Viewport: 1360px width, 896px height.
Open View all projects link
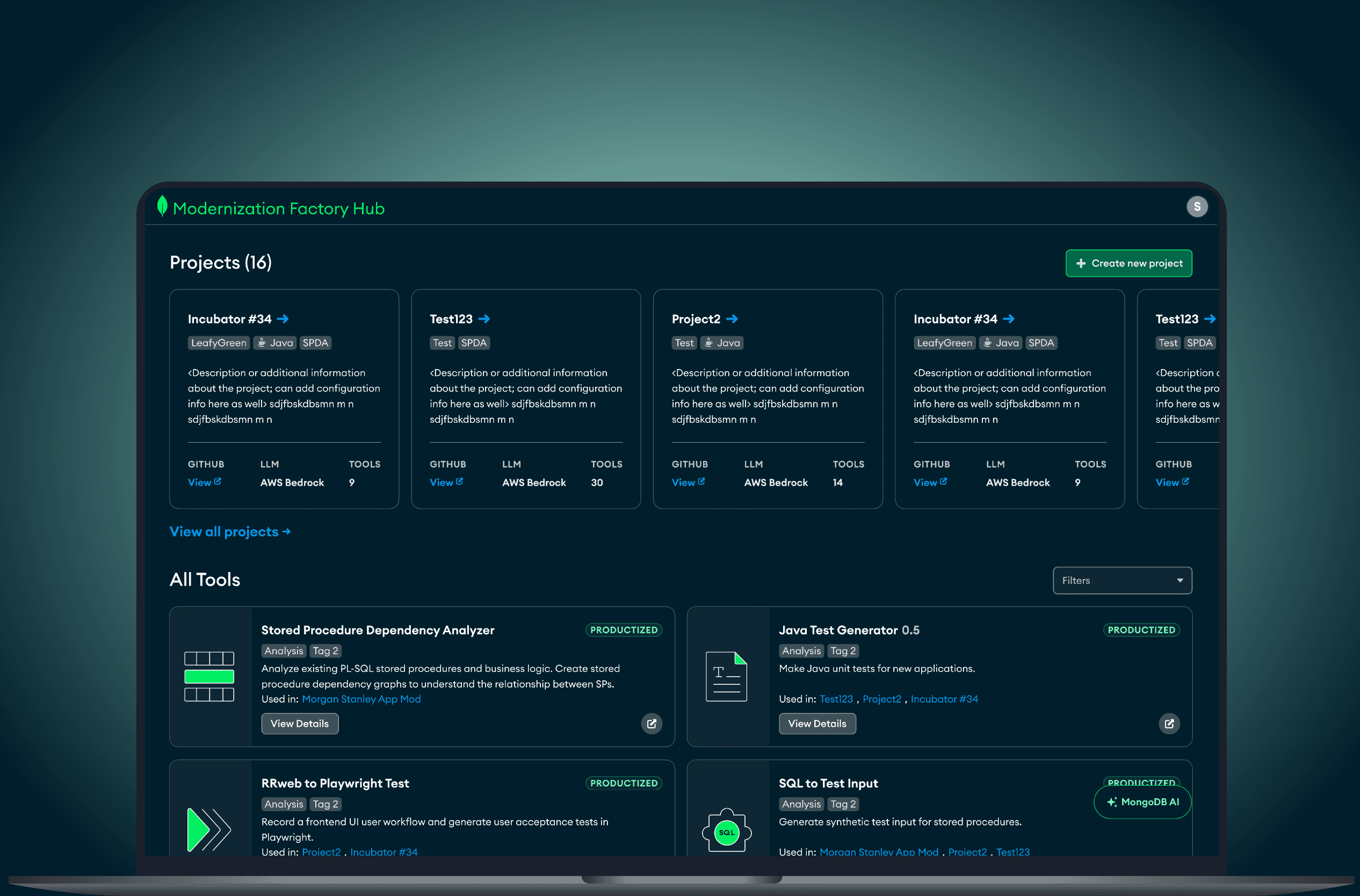click(230, 531)
